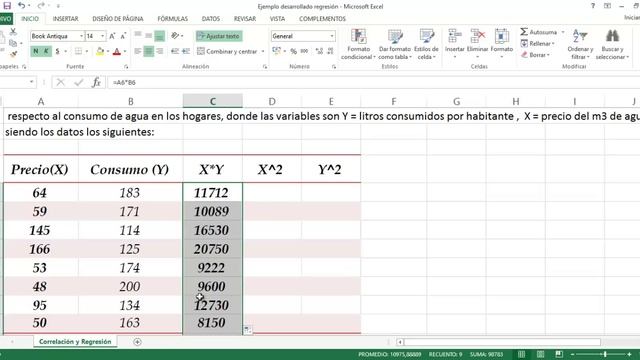The image size is (640, 360).
Task: Open Estilos de celda gallery
Action: coord(426,44)
